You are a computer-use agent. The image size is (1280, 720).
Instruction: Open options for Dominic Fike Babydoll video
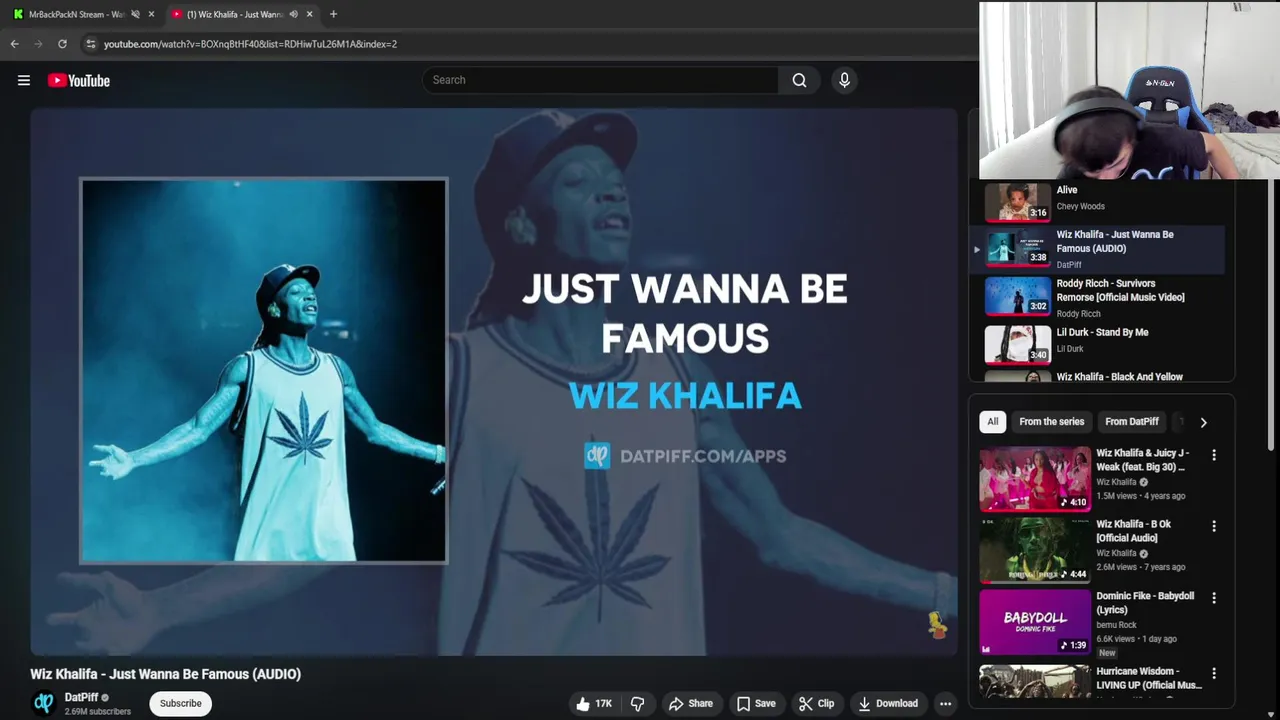(x=1214, y=598)
